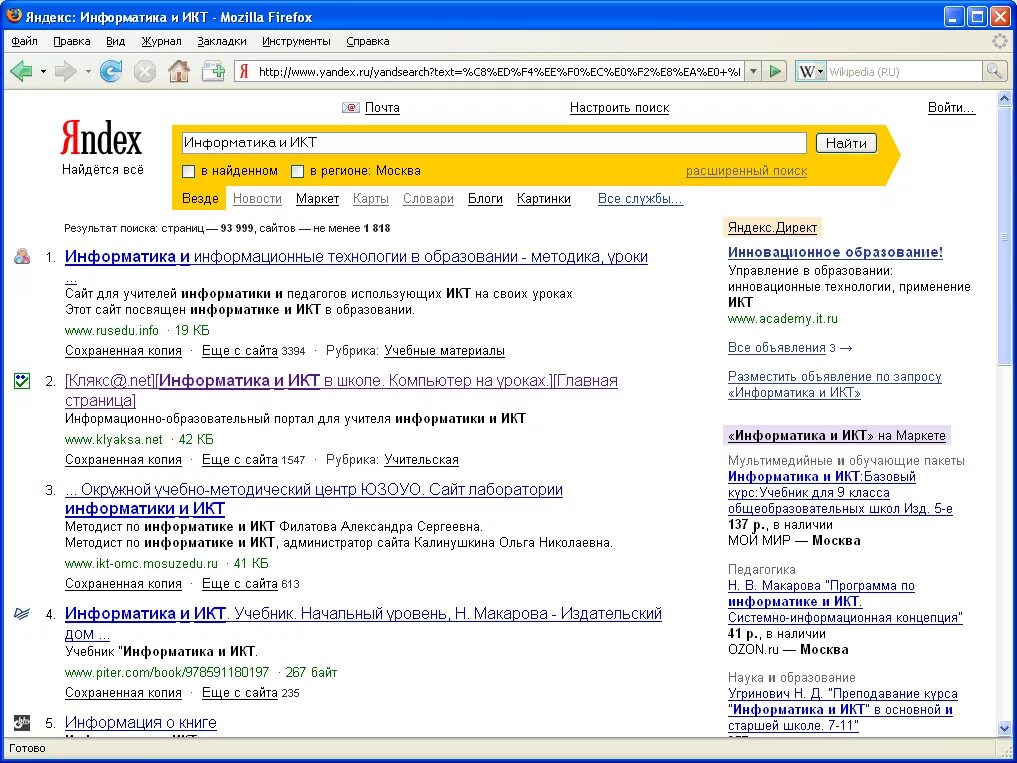The width and height of the screenshot is (1017, 763).
Task: Open the Почта link
Action: coord(382,108)
